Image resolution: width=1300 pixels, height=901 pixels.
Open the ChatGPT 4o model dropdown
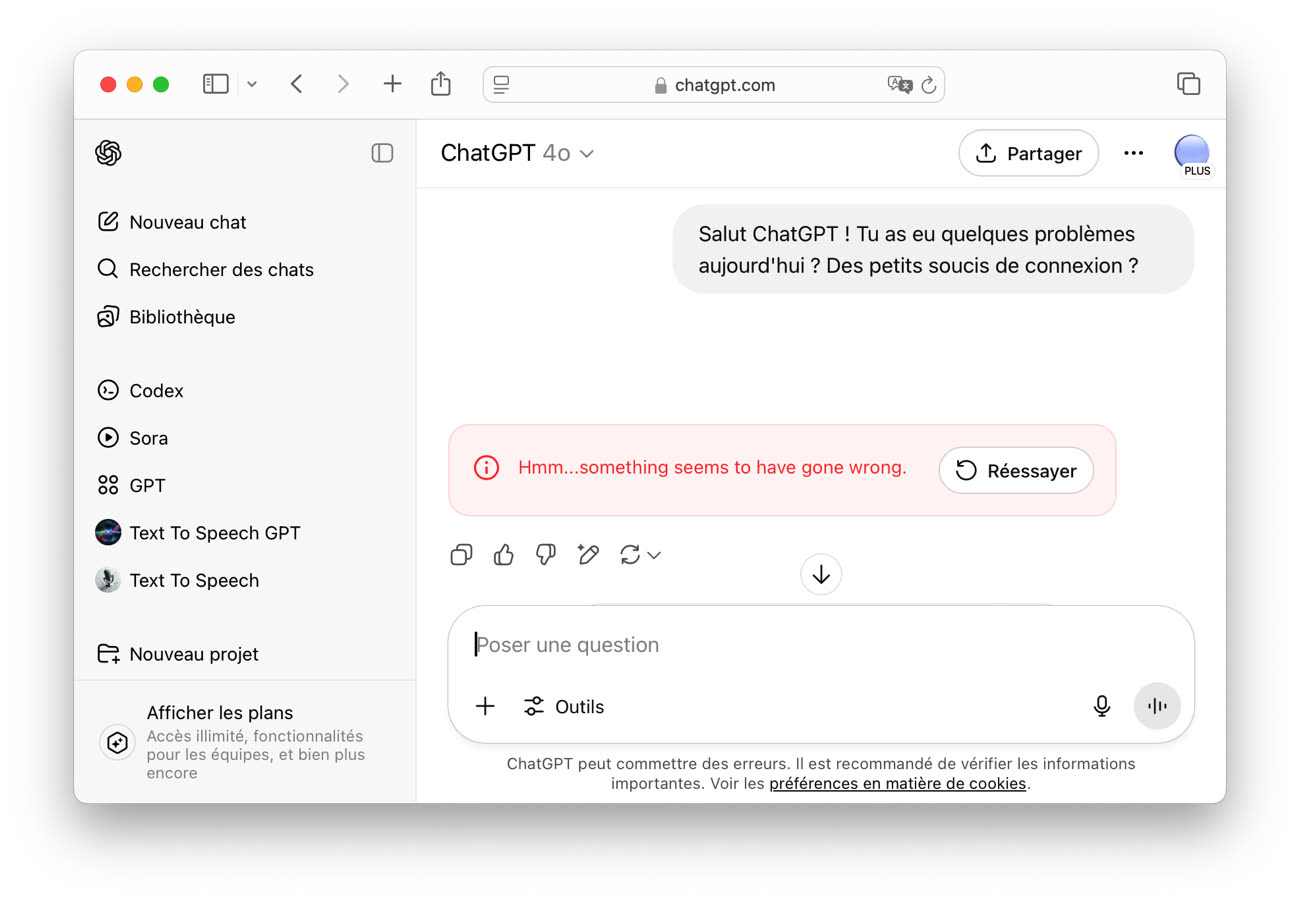[518, 153]
